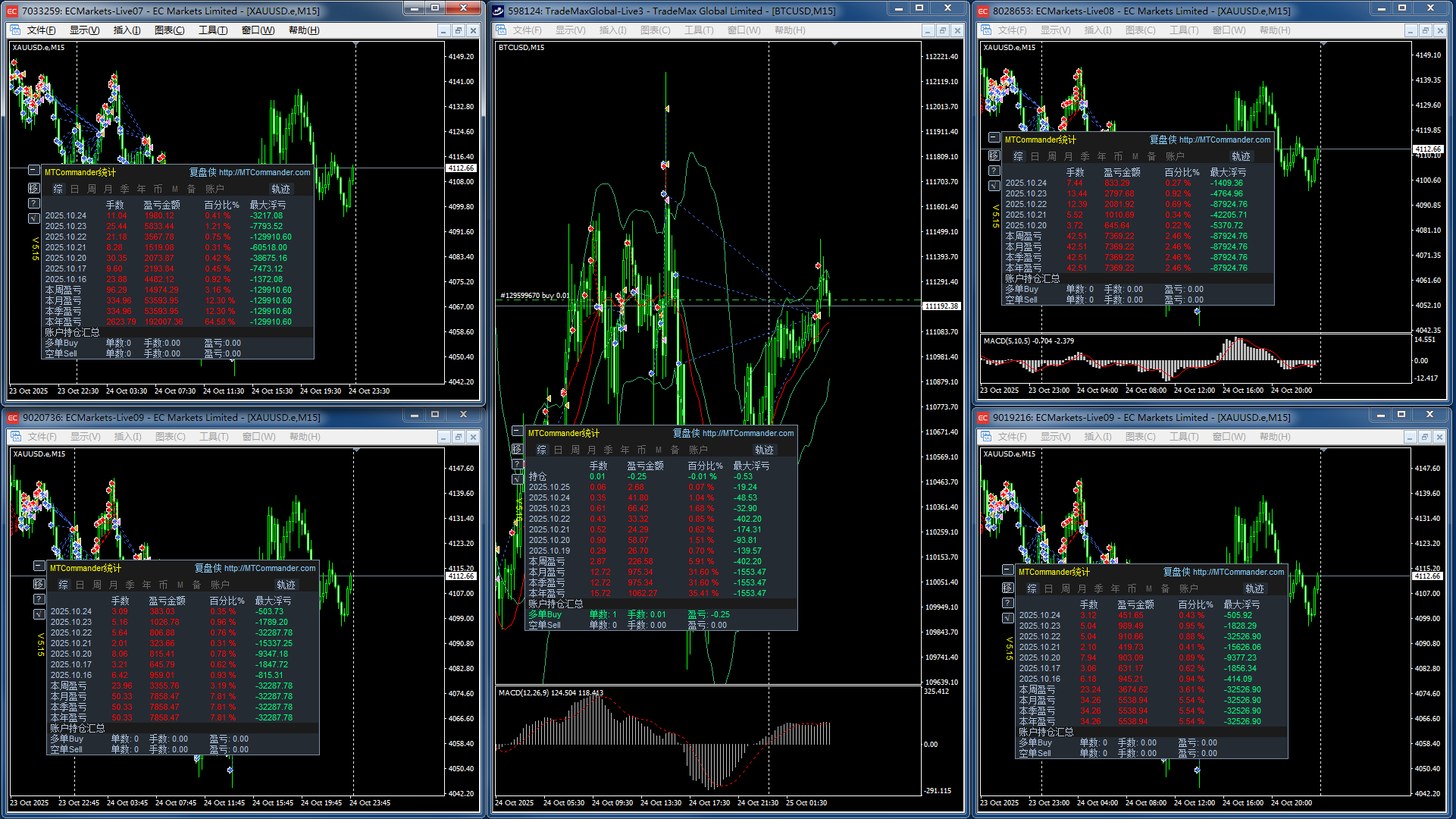
Task: Toggle the '√' checkmark on 7033259 stats panel
Action: [33, 218]
